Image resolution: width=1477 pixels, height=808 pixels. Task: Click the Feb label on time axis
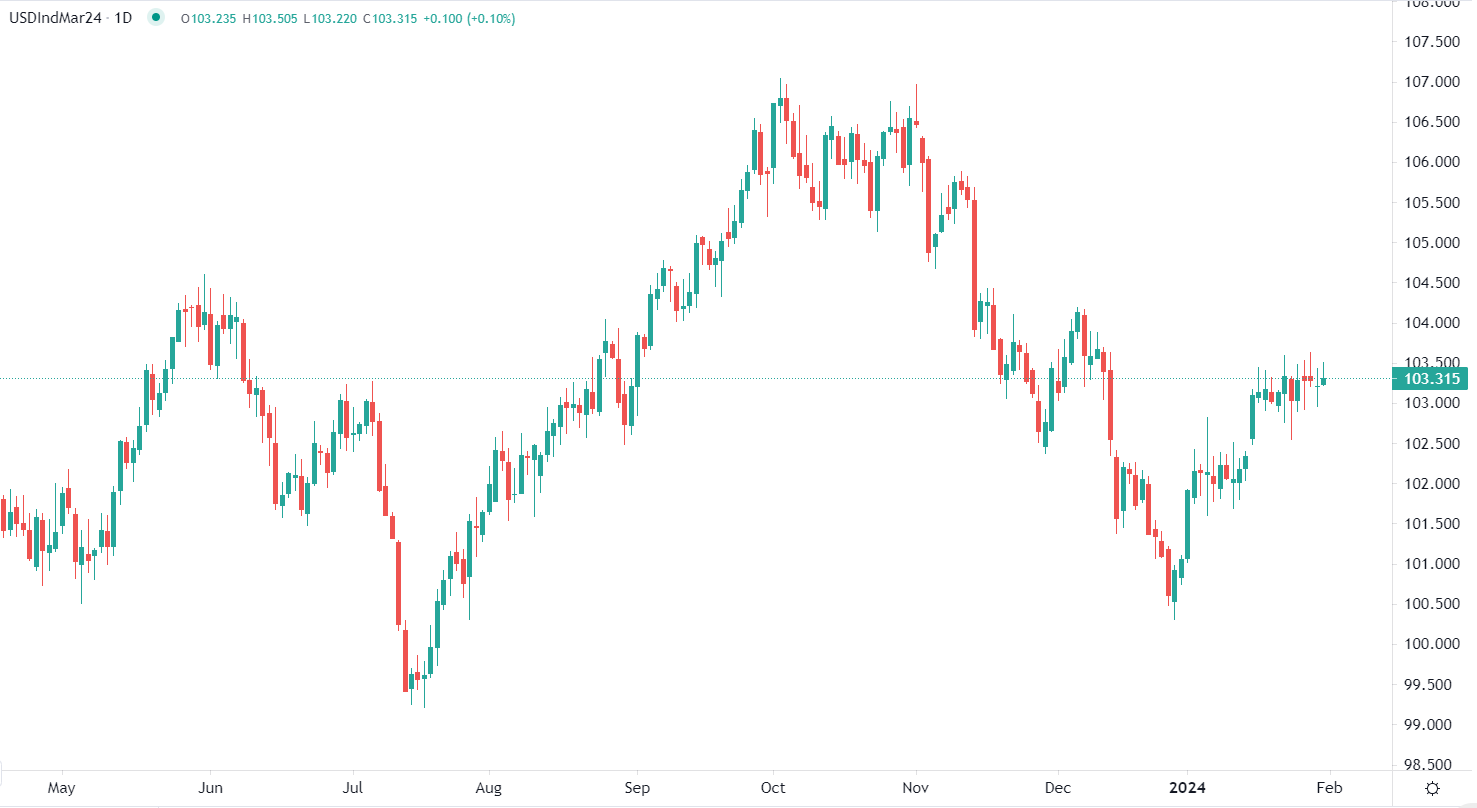(1330, 787)
